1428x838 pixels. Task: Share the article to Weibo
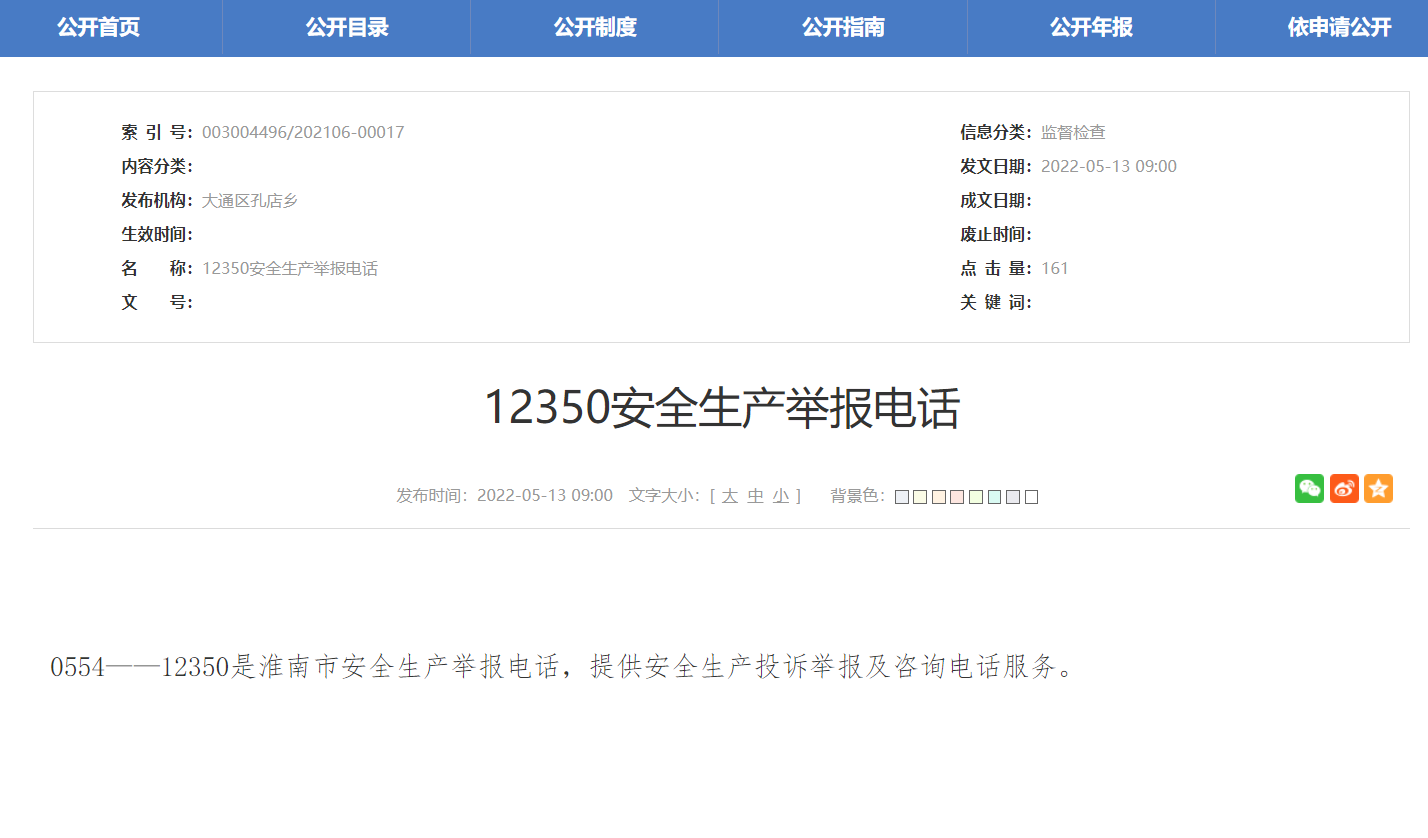pyautogui.click(x=1343, y=489)
